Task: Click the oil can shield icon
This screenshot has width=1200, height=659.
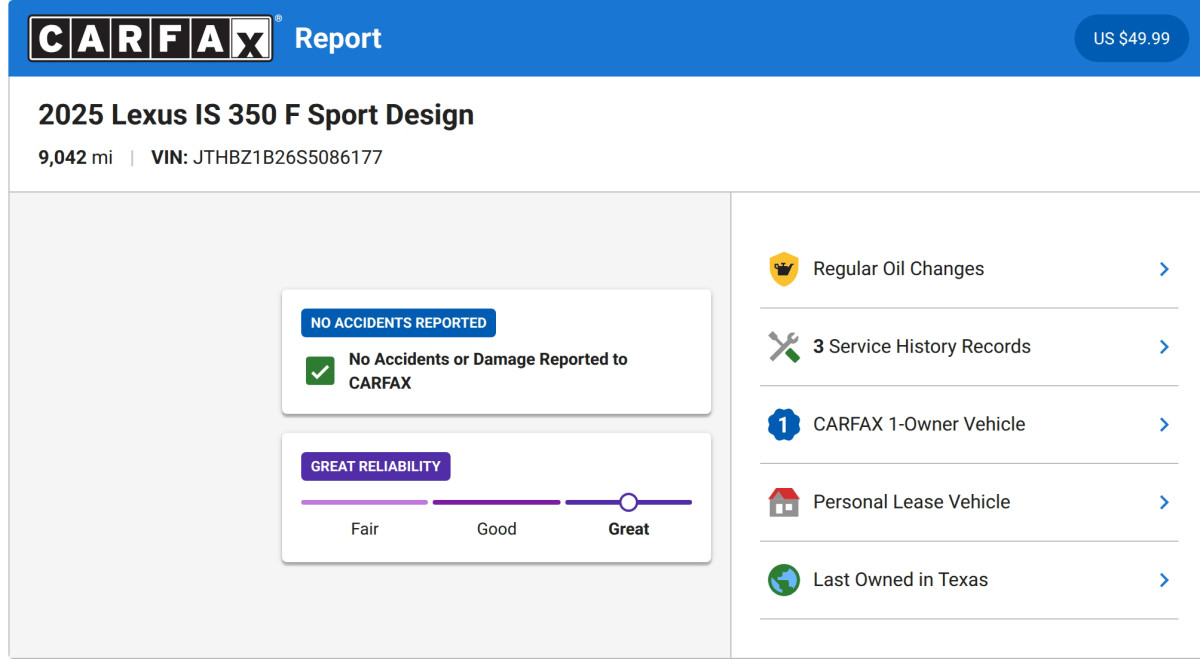Action: pyautogui.click(x=784, y=269)
